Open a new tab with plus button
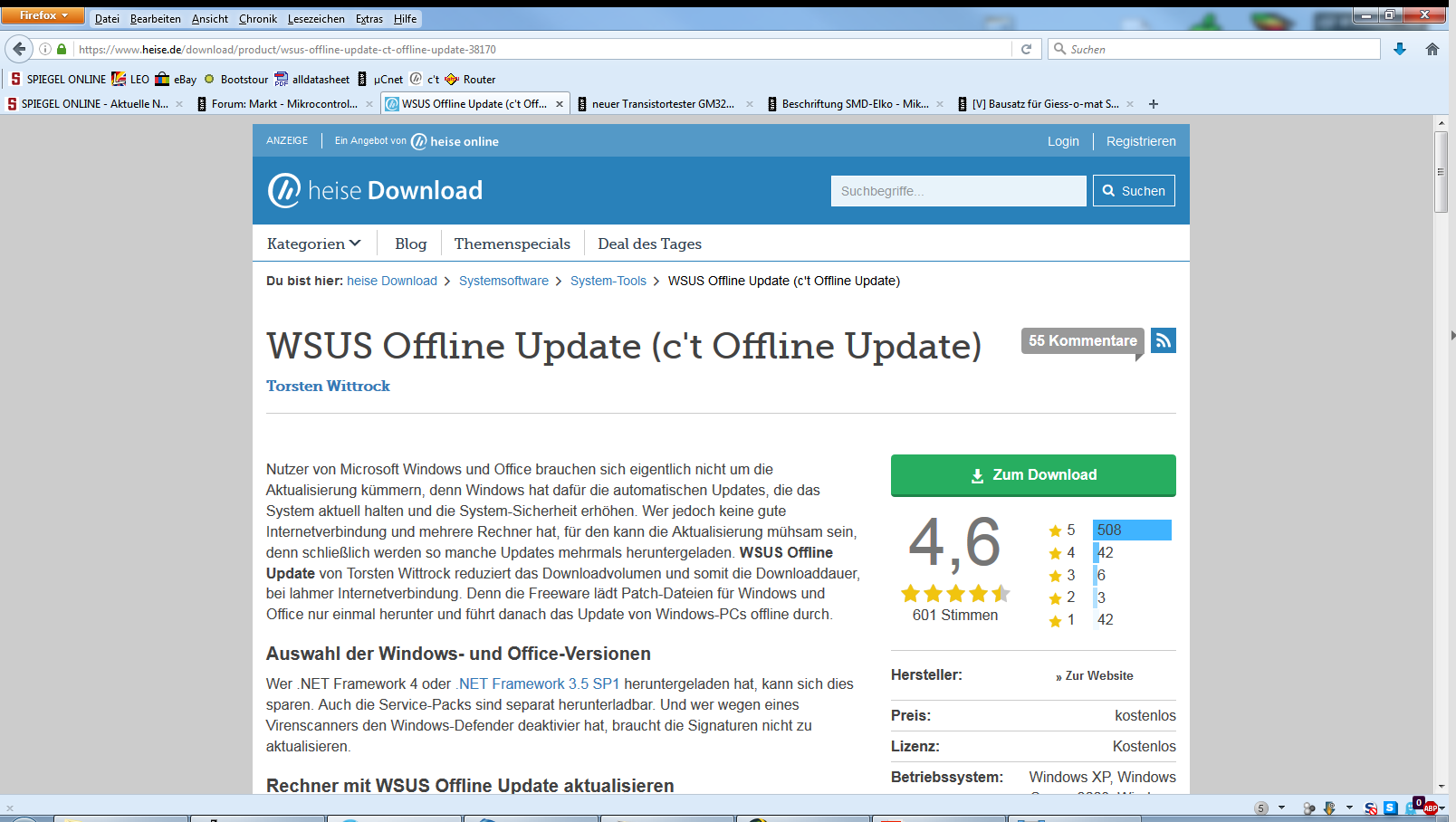 click(1154, 104)
